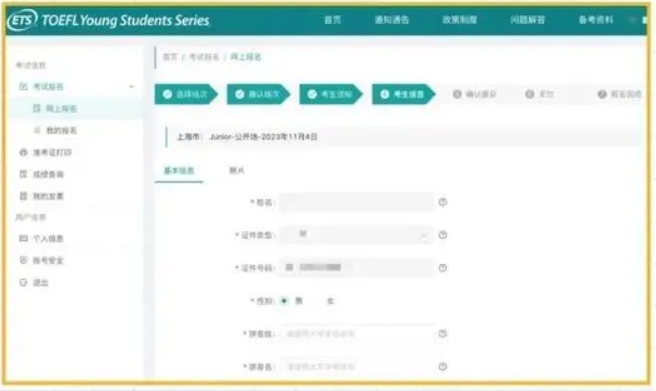This screenshot has height=391, width=656.
Task: Click 网上报名 in the breadcrumb
Action: coord(246,57)
